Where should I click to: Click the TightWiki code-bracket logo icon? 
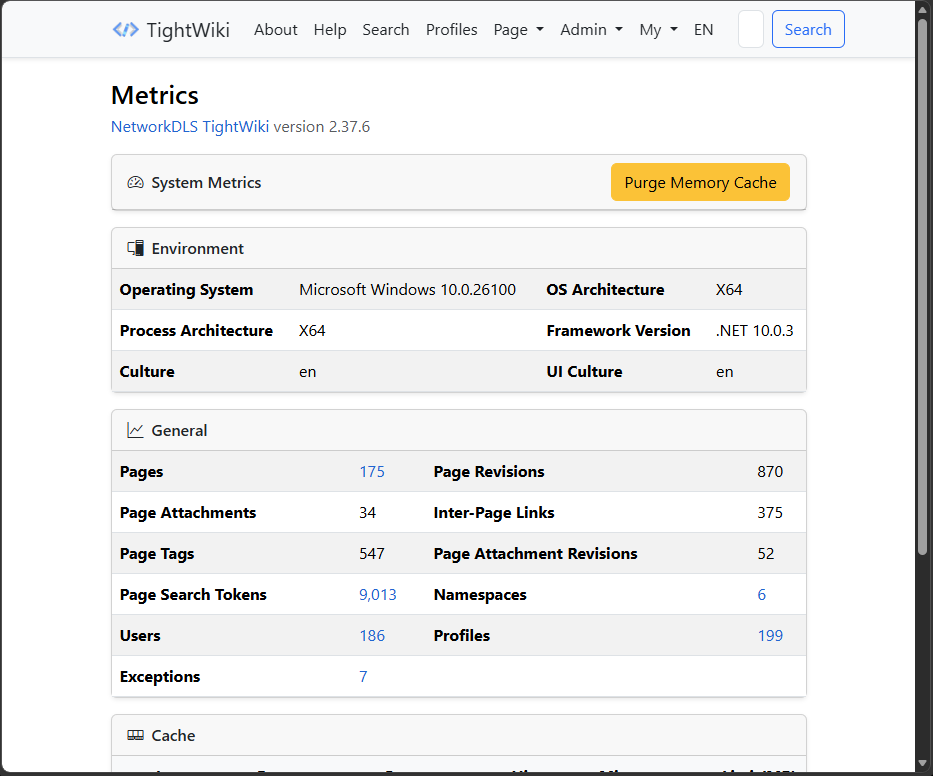coord(126,29)
